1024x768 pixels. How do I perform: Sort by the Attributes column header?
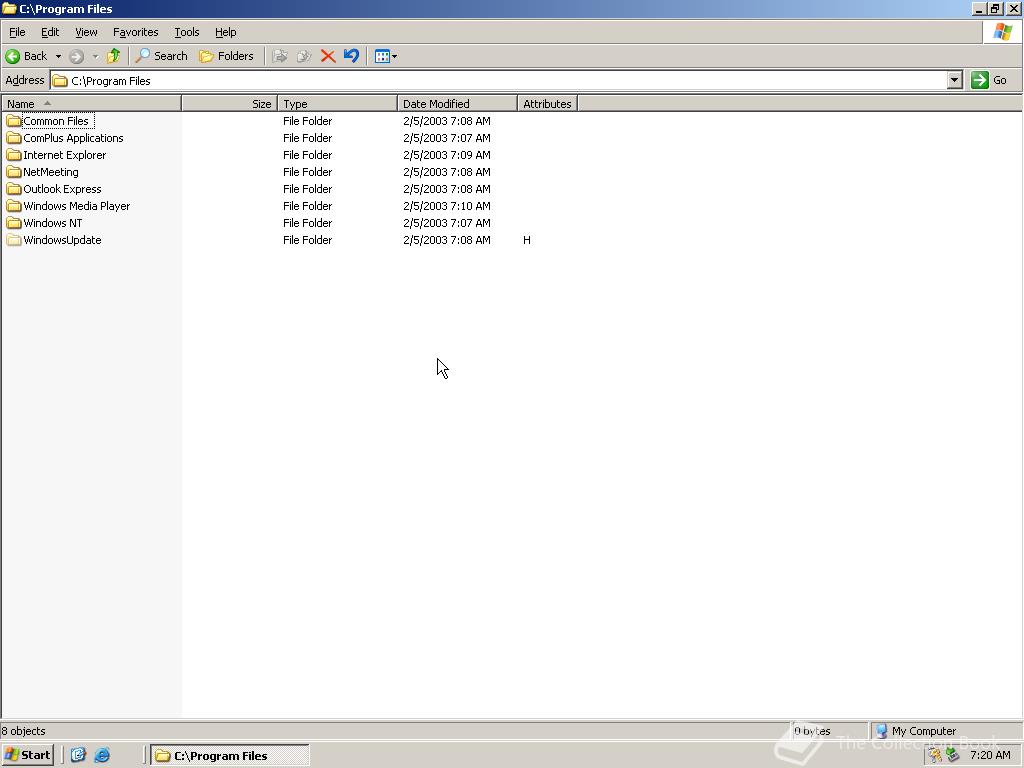547,103
